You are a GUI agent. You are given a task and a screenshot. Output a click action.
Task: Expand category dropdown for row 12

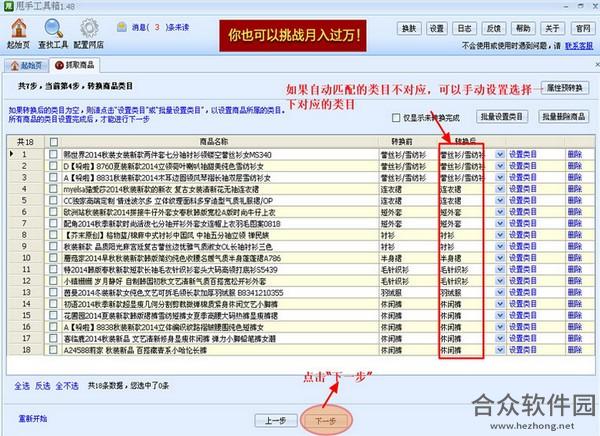[x=499, y=281]
